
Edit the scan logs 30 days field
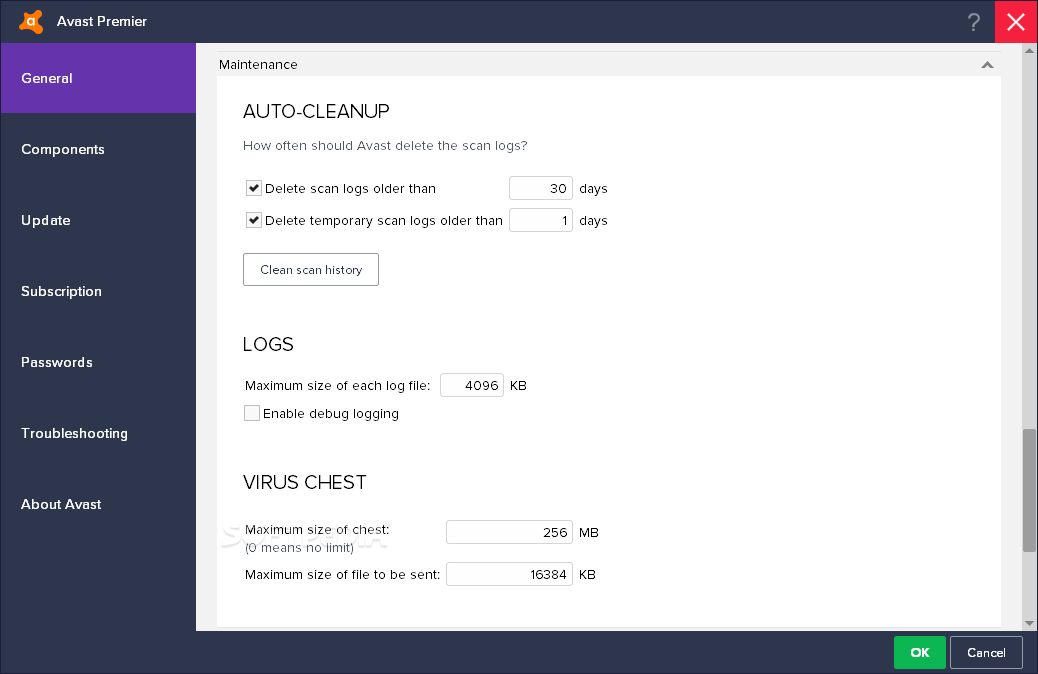(x=540, y=188)
